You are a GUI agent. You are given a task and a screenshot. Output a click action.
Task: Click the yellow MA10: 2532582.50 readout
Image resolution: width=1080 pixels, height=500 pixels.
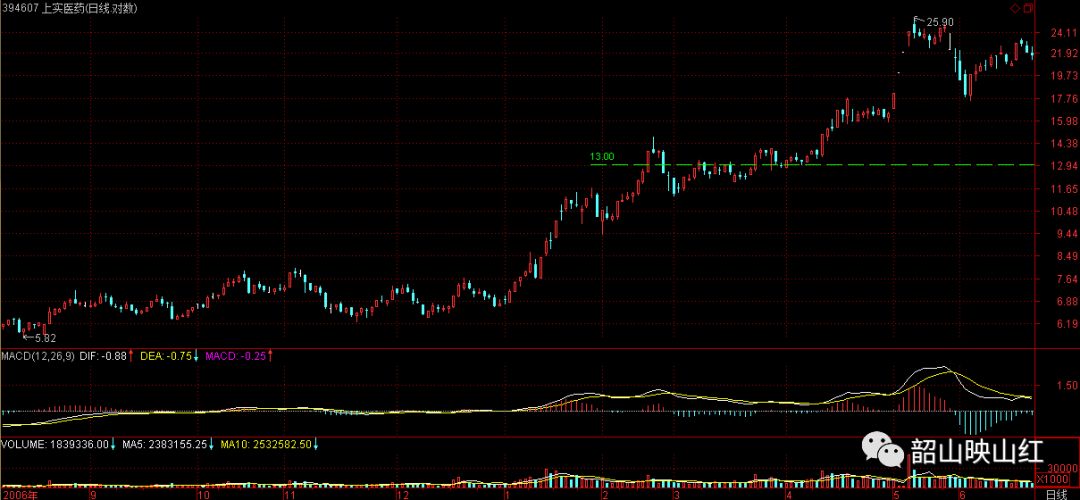pos(265,444)
